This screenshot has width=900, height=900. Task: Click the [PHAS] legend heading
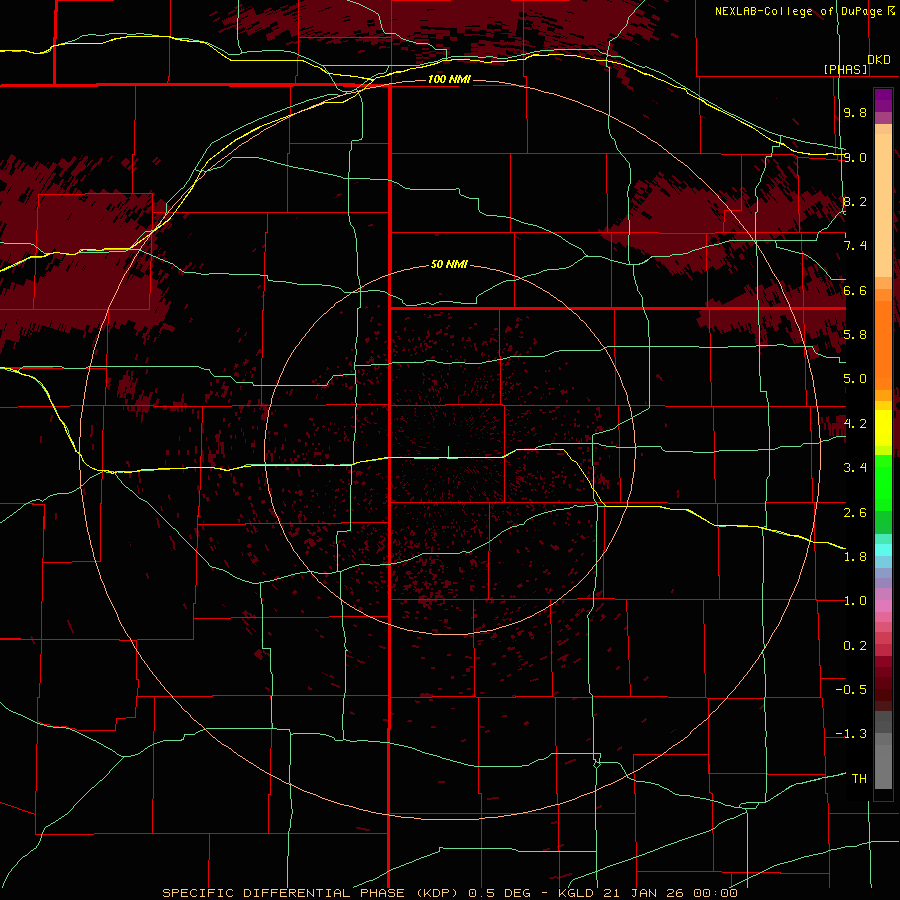[845, 69]
